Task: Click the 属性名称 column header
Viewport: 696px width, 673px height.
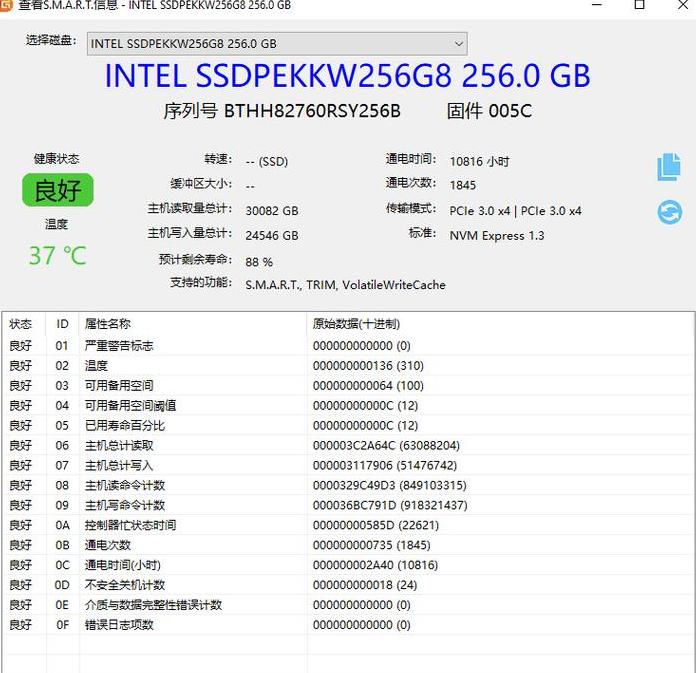Action: pos(108,324)
